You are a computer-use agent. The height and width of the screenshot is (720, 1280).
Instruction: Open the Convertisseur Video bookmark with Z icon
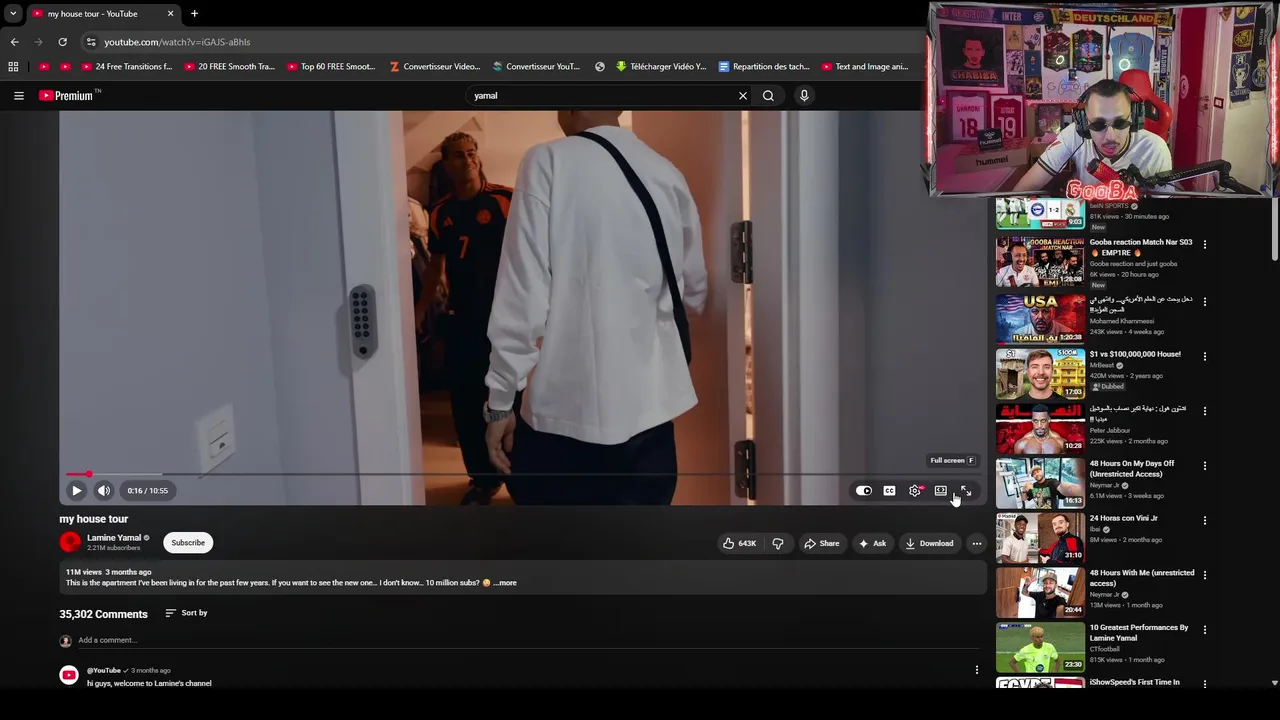tap(435, 67)
